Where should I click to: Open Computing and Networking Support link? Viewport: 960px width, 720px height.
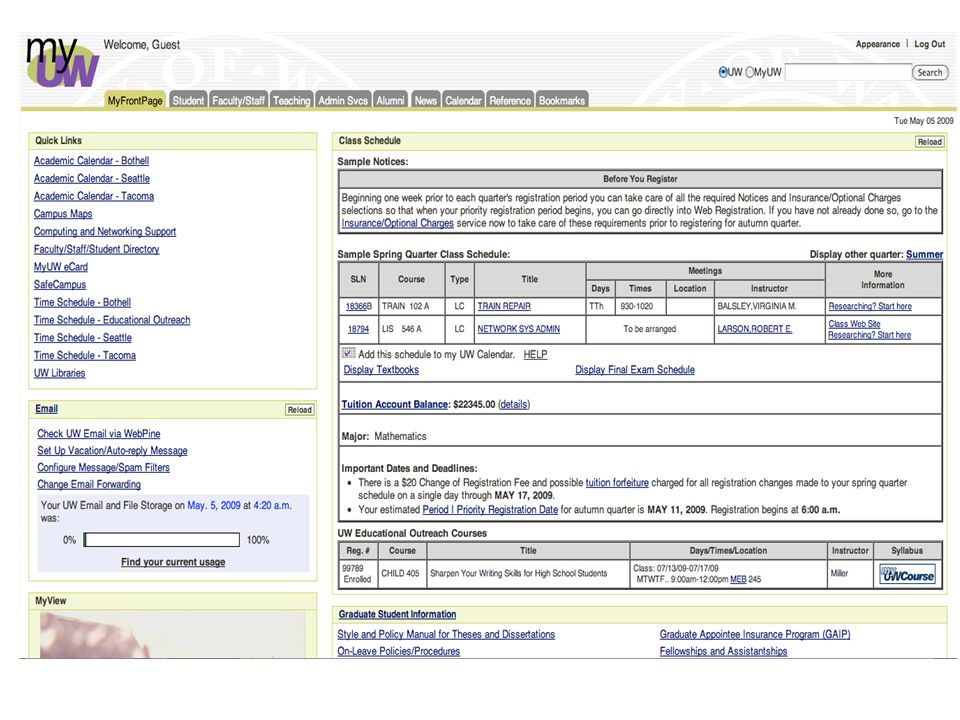[105, 231]
